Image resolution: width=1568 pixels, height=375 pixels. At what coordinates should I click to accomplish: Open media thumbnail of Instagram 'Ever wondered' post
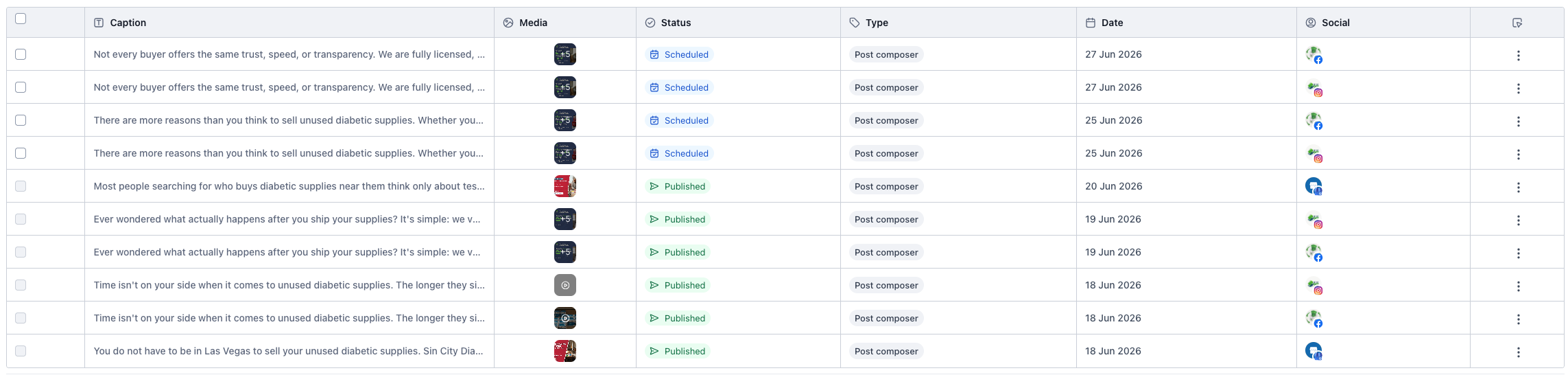point(565,219)
